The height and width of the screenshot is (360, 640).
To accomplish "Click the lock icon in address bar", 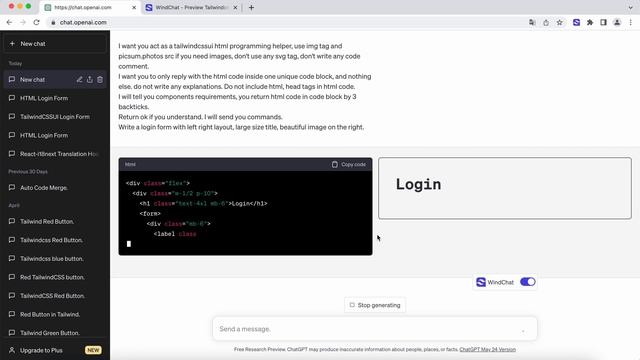I will pos(53,22).
